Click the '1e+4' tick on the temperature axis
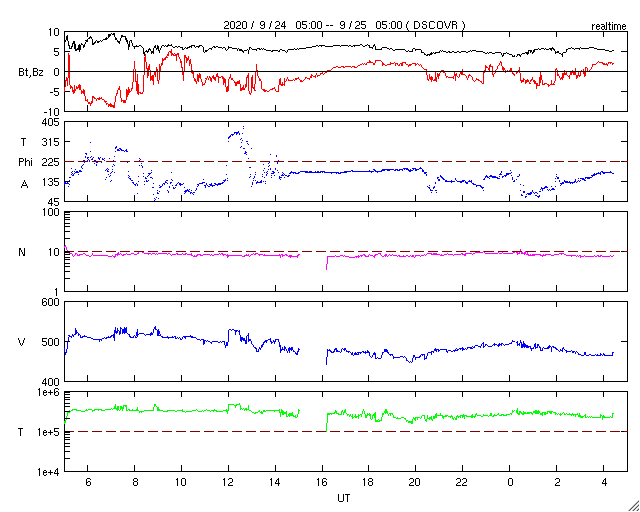 [x=48, y=472]
